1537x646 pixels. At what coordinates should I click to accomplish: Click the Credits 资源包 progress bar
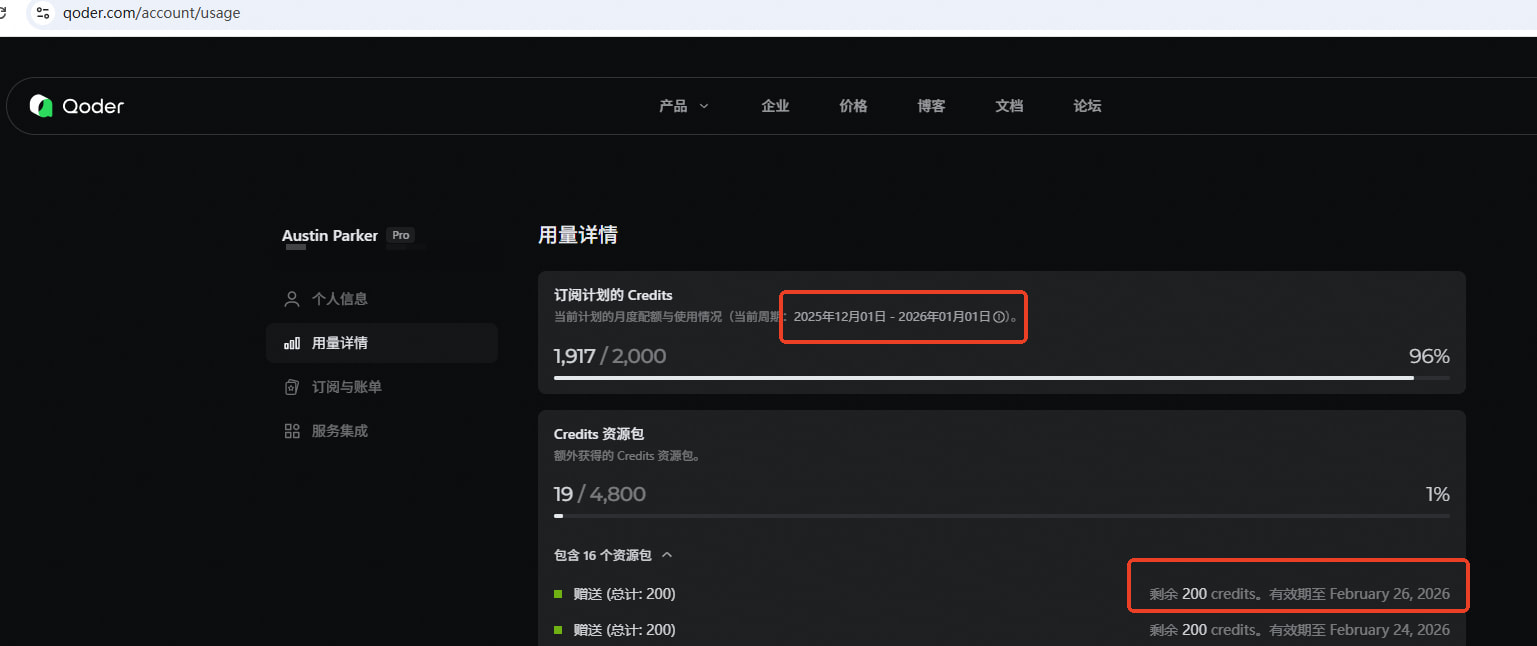(x=1001, y=516)
